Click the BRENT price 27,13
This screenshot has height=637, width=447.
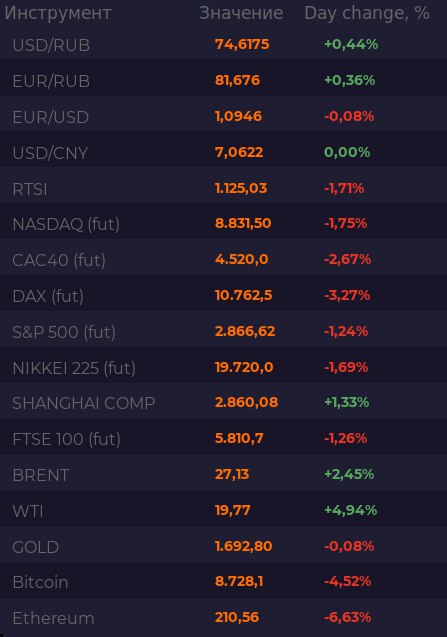coord(232,474)
